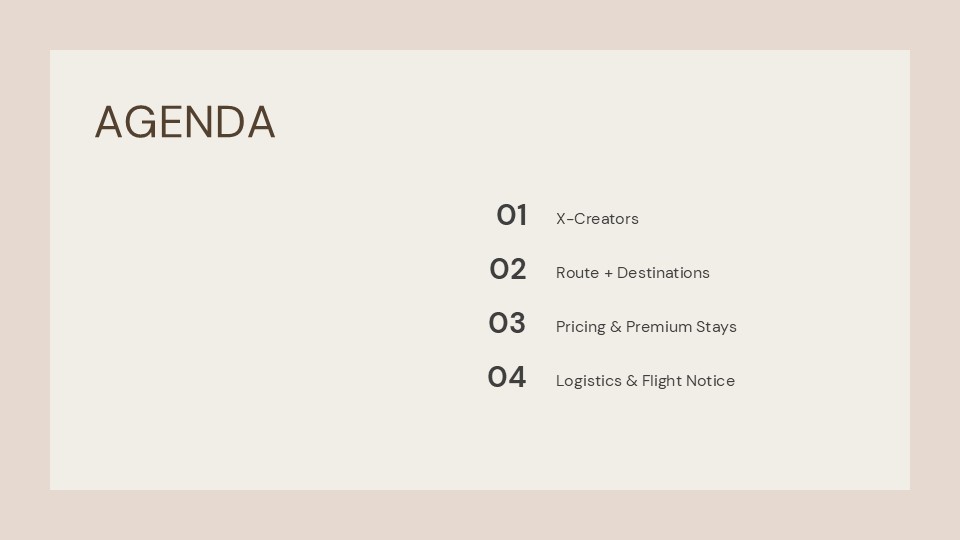The image size is (960, 540).
Task: Click the AGENDA title text
Action: [x=185, y=123]
